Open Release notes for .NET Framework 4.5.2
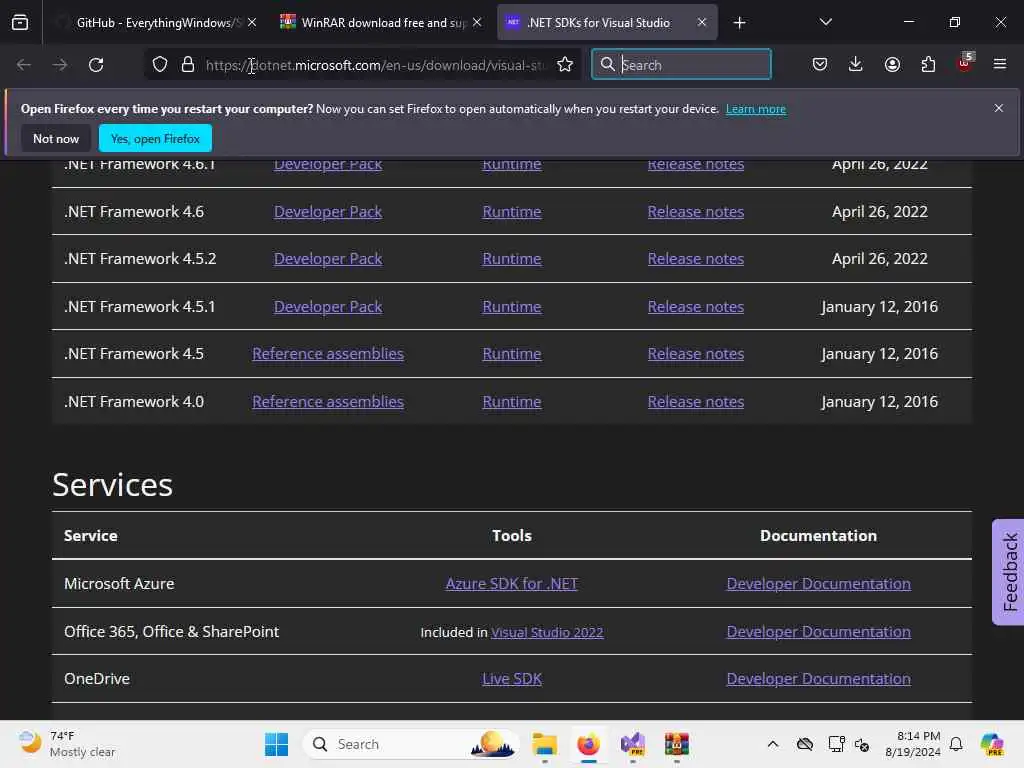 coord(696,259)
